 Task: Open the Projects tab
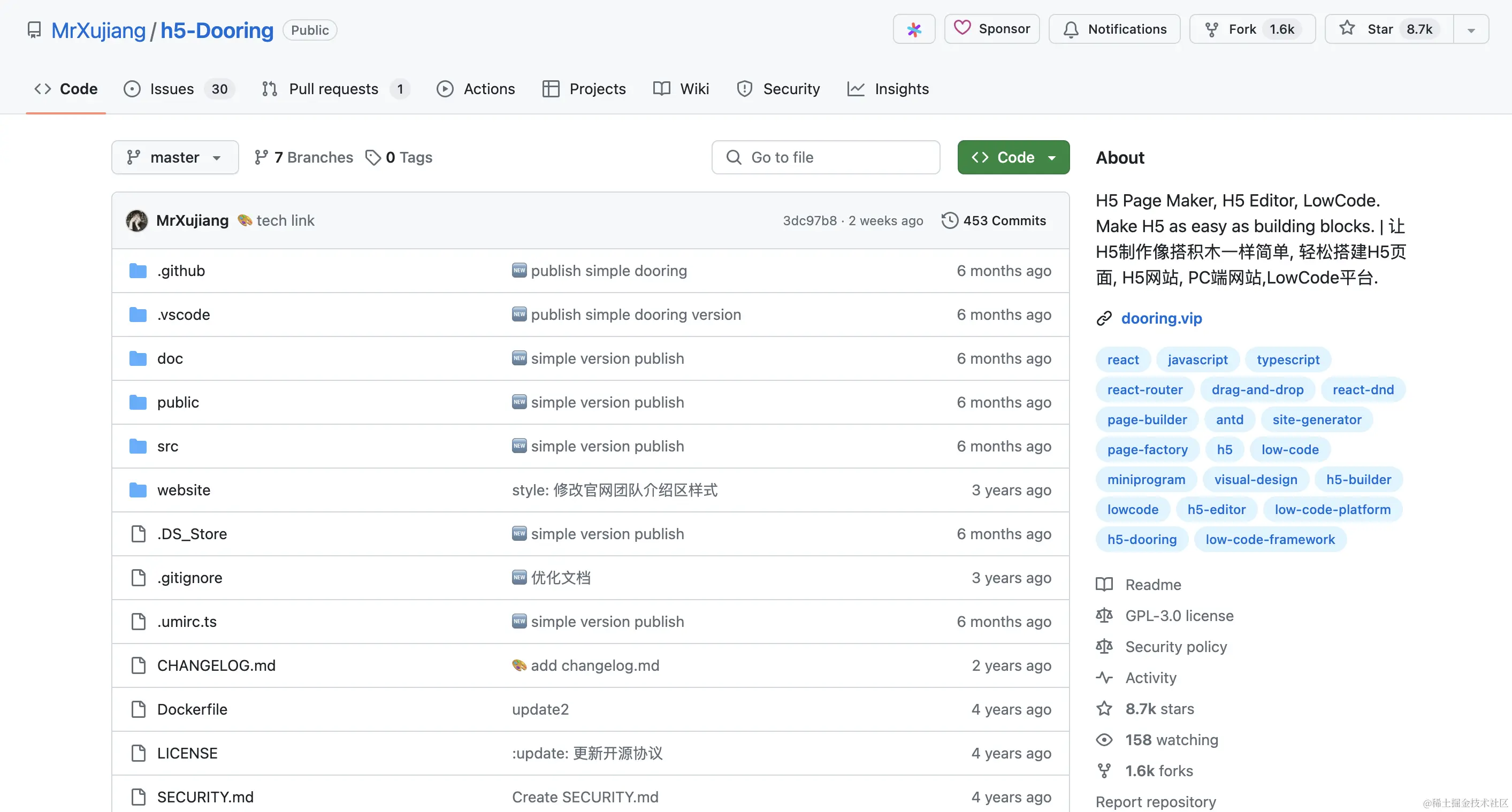click(585, 89)
